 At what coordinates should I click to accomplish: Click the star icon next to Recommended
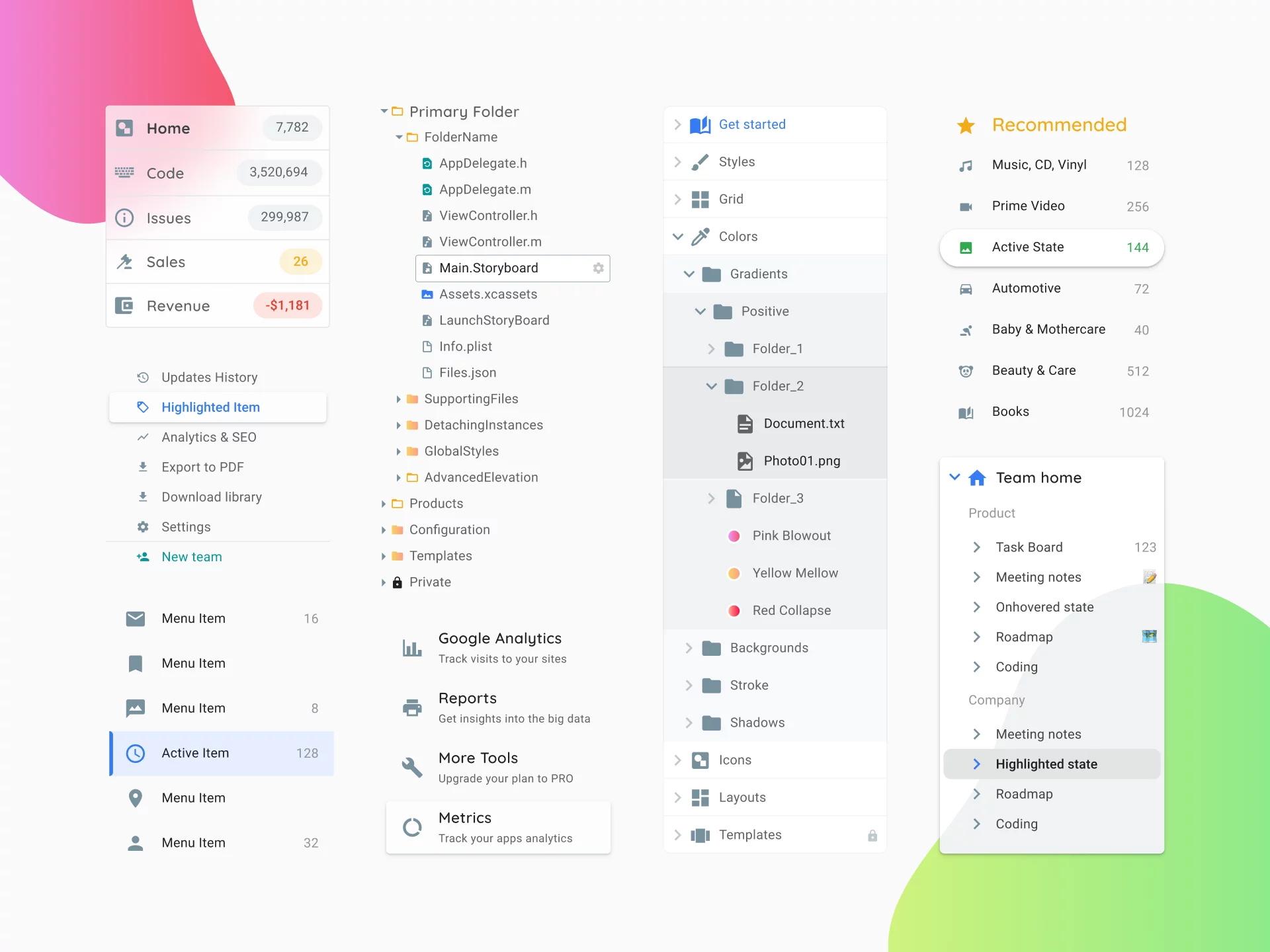pos(966,125)
